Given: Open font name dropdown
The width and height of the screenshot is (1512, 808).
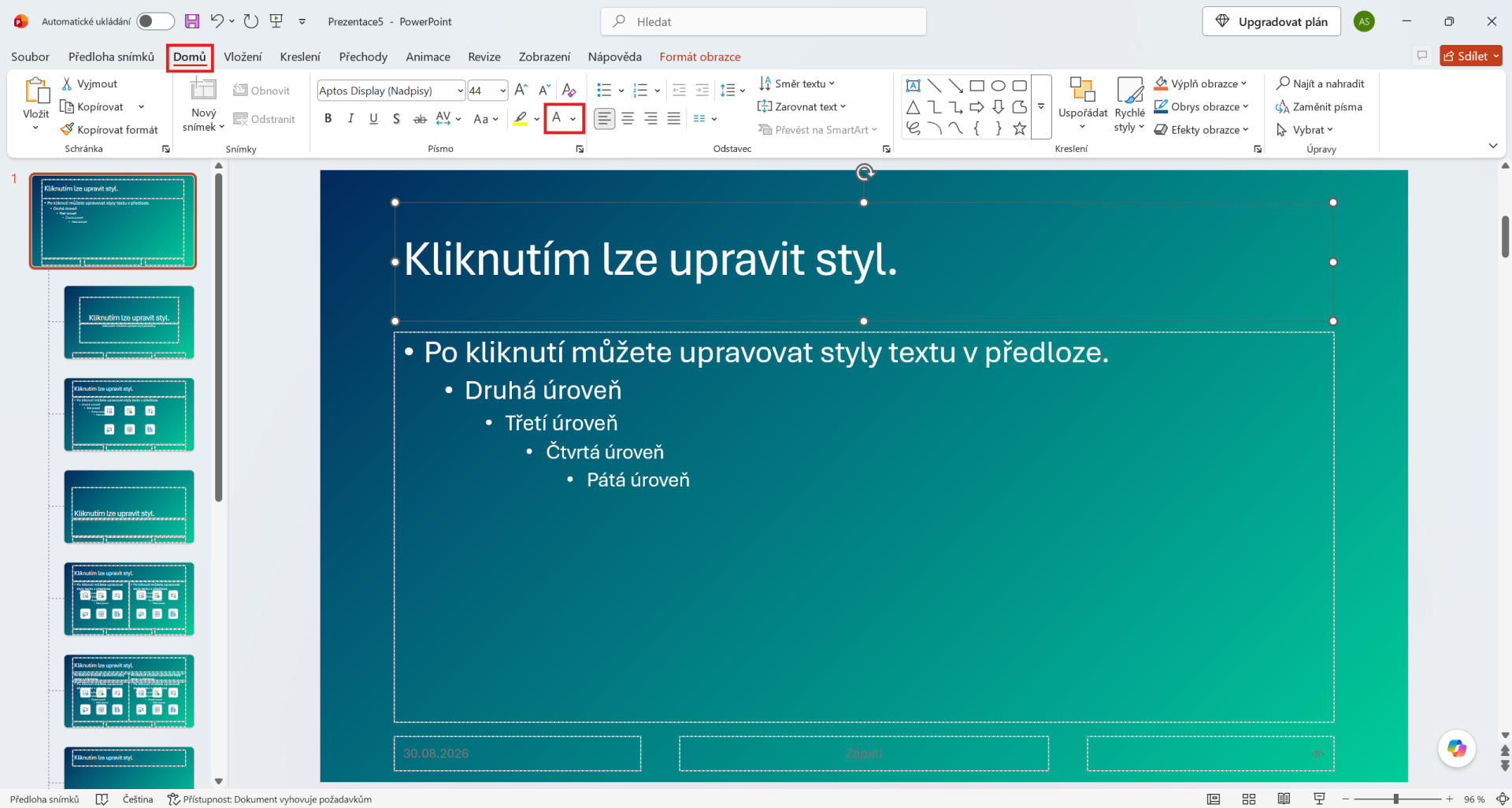Looking at the screenshot, I should 460,91.
